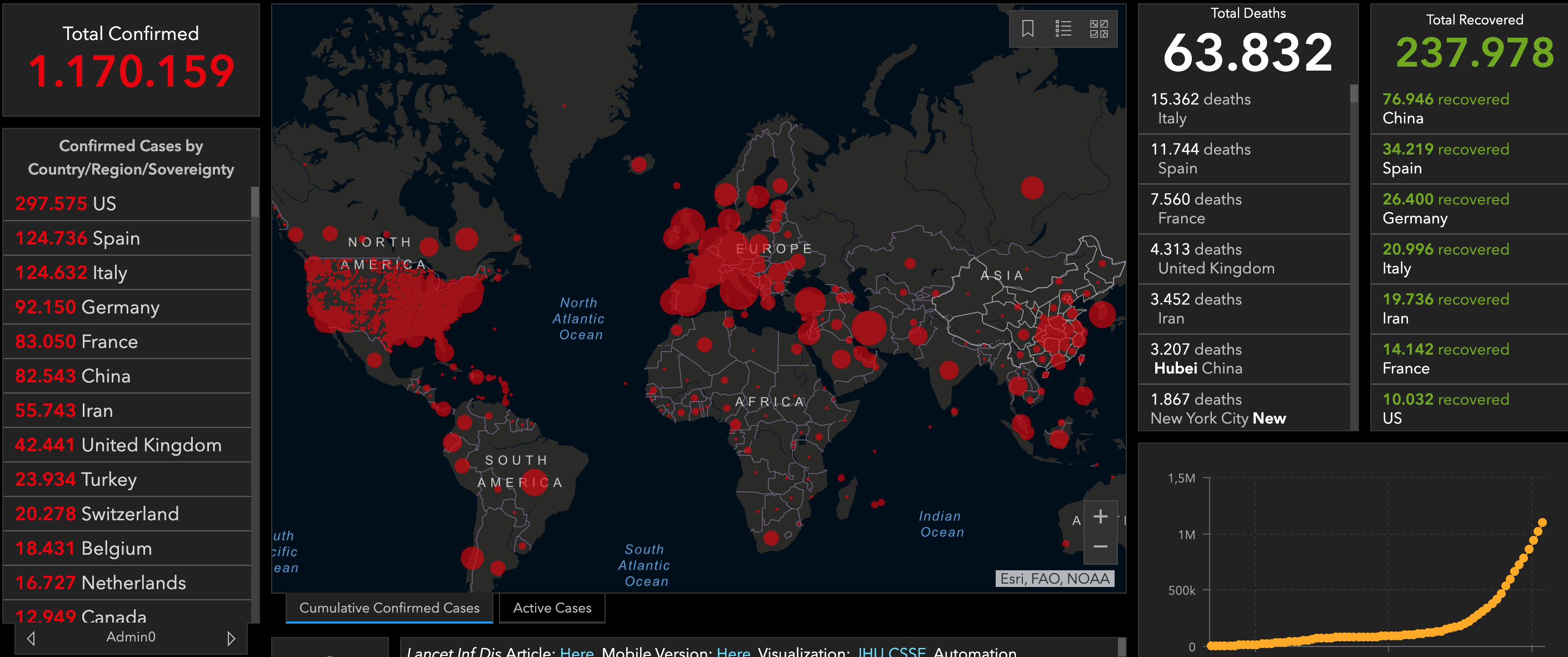Click last data point on chart
Screen dimensions: 1568x657
(1542, 522)
